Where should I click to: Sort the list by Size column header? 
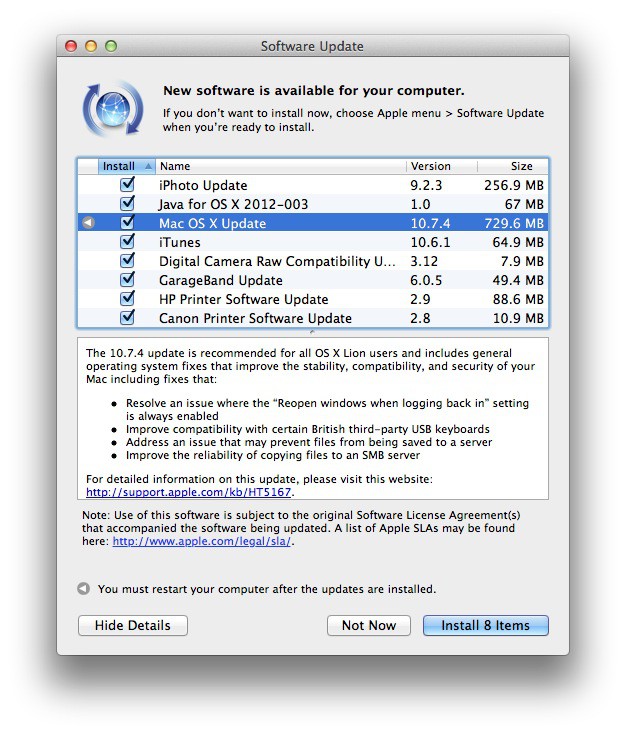tap(512, 166)
